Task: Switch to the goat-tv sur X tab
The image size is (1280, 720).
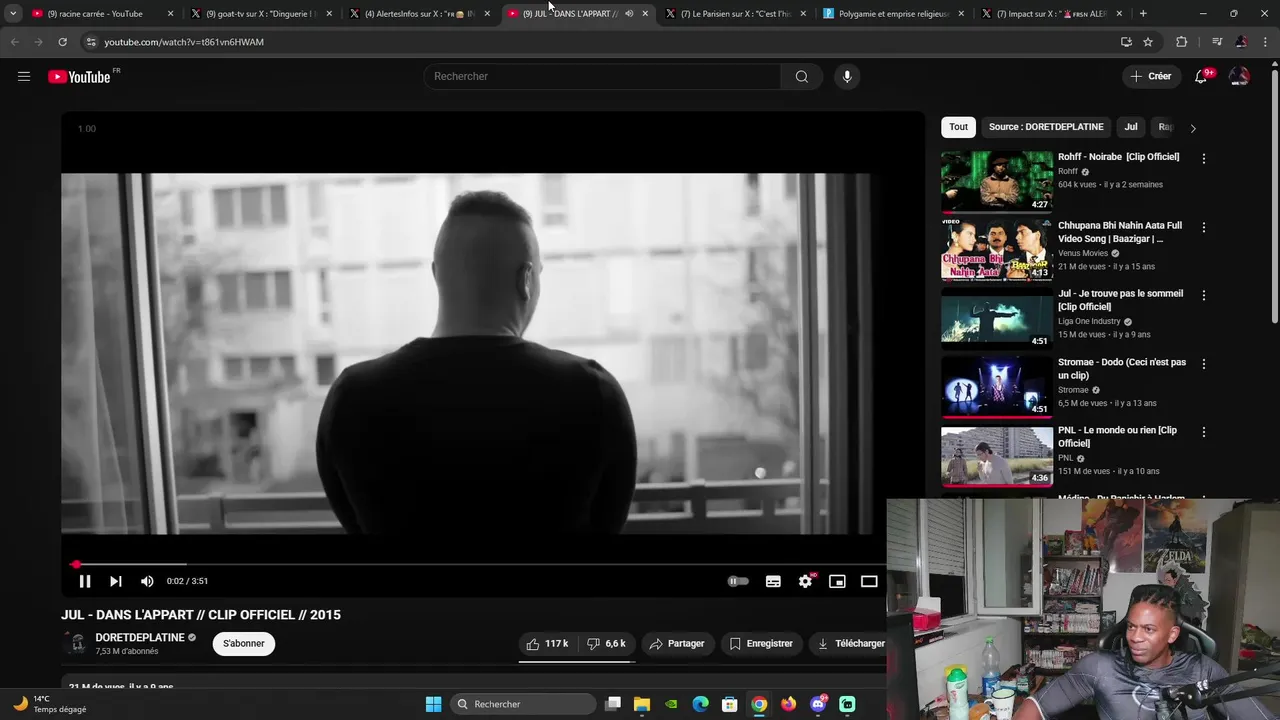Action: click(260, 14)
